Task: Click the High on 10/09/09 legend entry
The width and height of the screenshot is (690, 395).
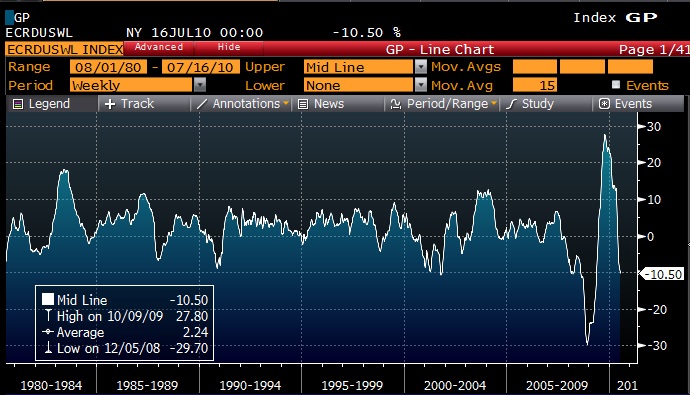Action: 125,316
